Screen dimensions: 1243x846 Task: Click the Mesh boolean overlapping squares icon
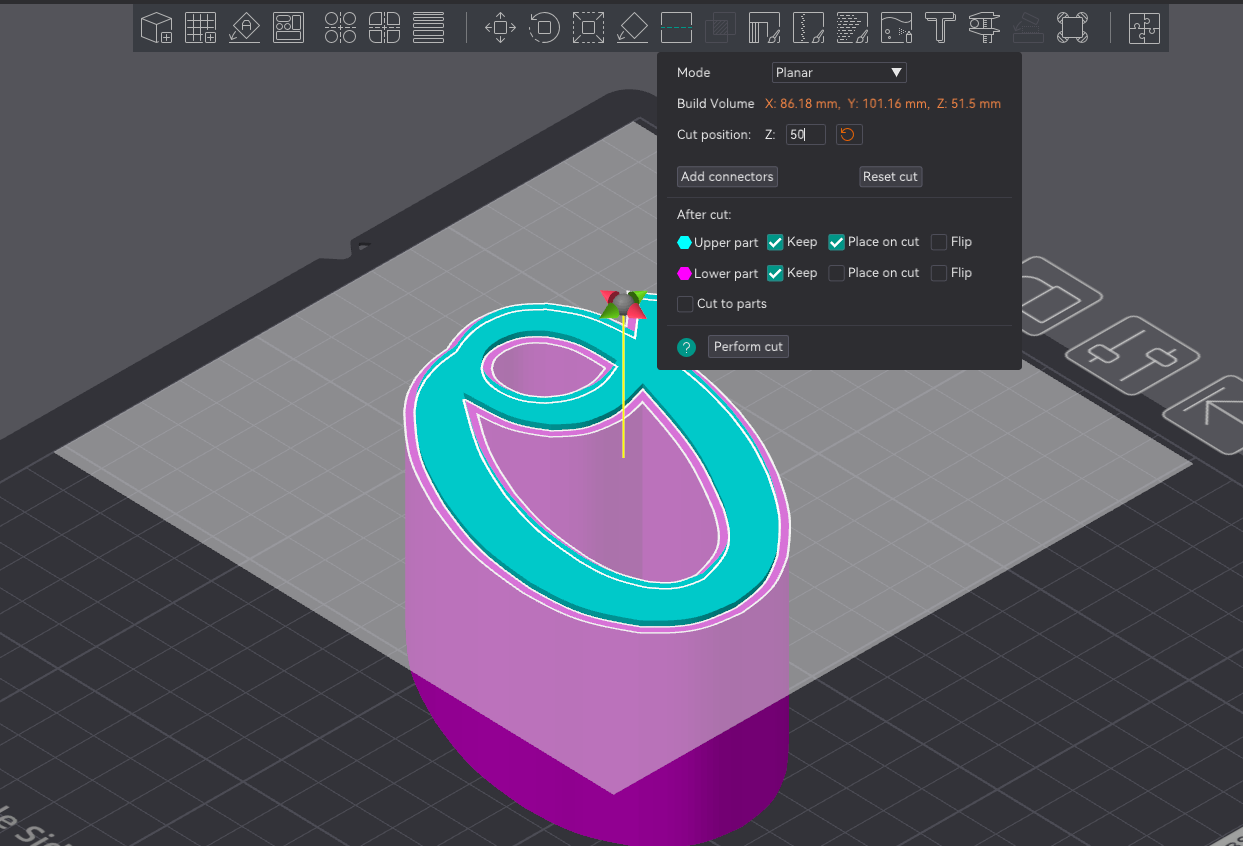coord(720,27)
